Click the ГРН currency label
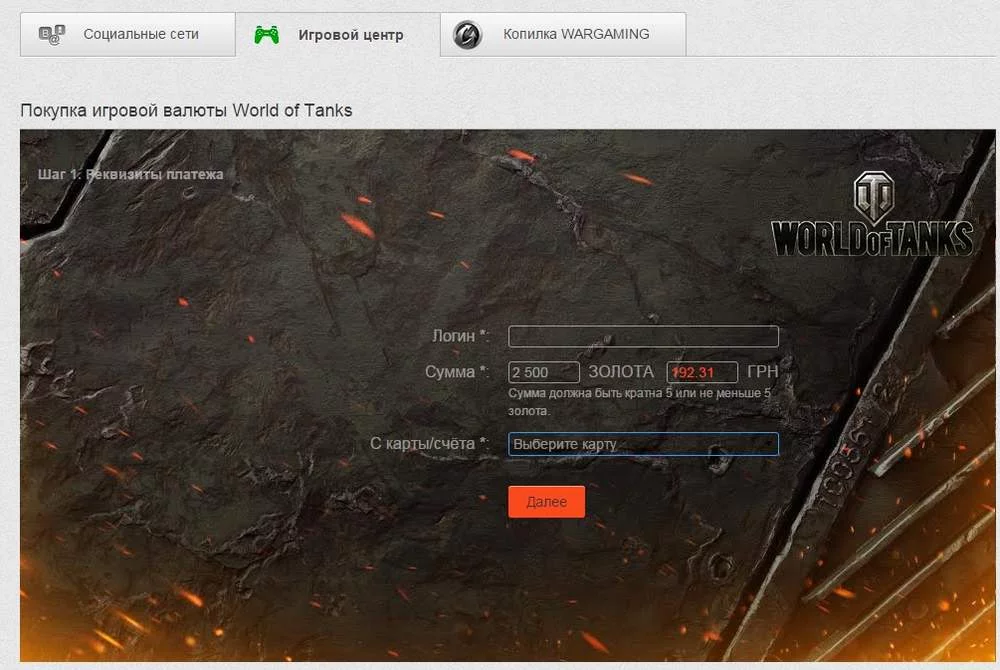1000x670 pixels. pos(763,372)
